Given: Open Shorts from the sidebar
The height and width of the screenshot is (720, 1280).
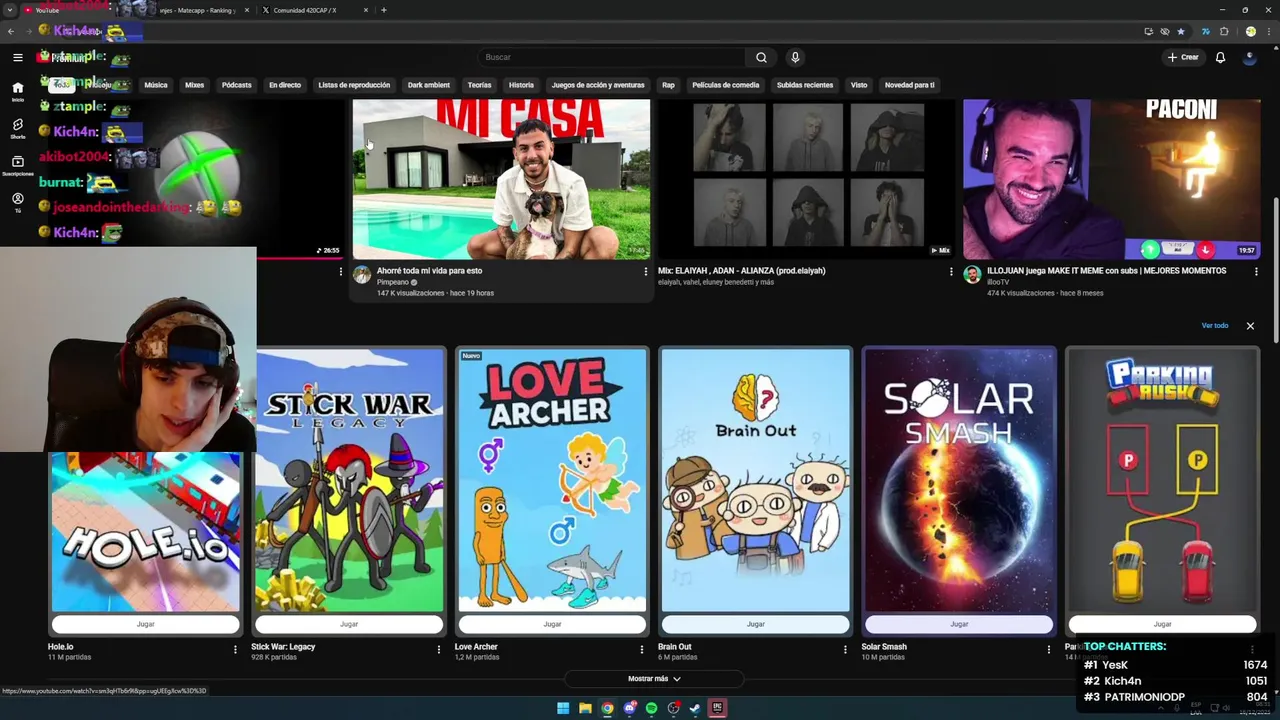Looking at the screenshot, I should [17, 128].
